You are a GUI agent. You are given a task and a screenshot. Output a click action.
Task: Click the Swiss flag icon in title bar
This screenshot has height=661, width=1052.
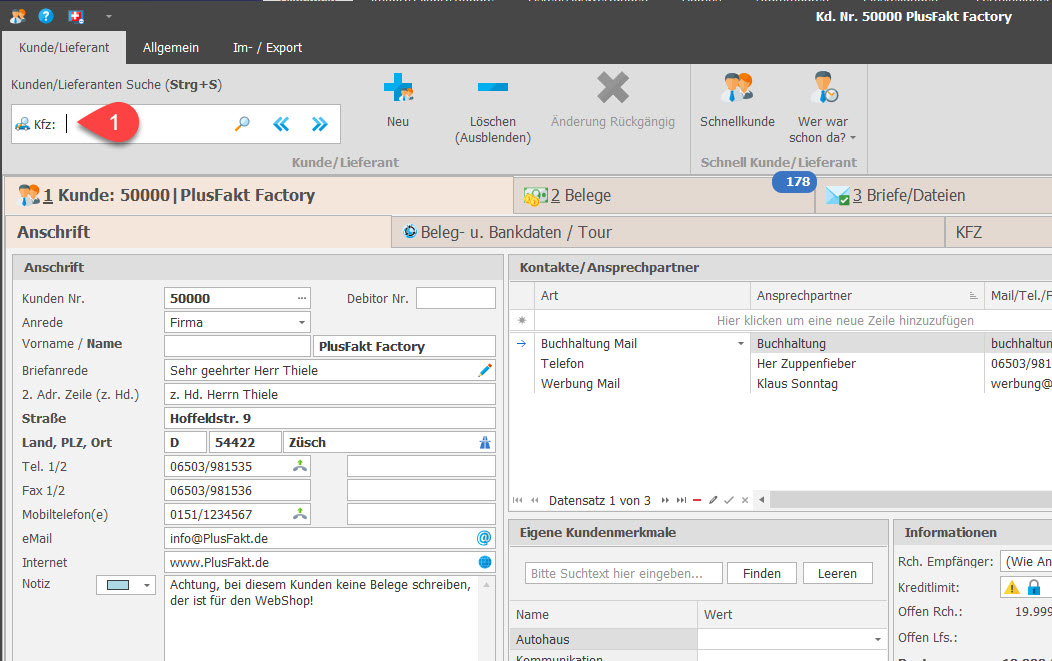click(76, 15)
